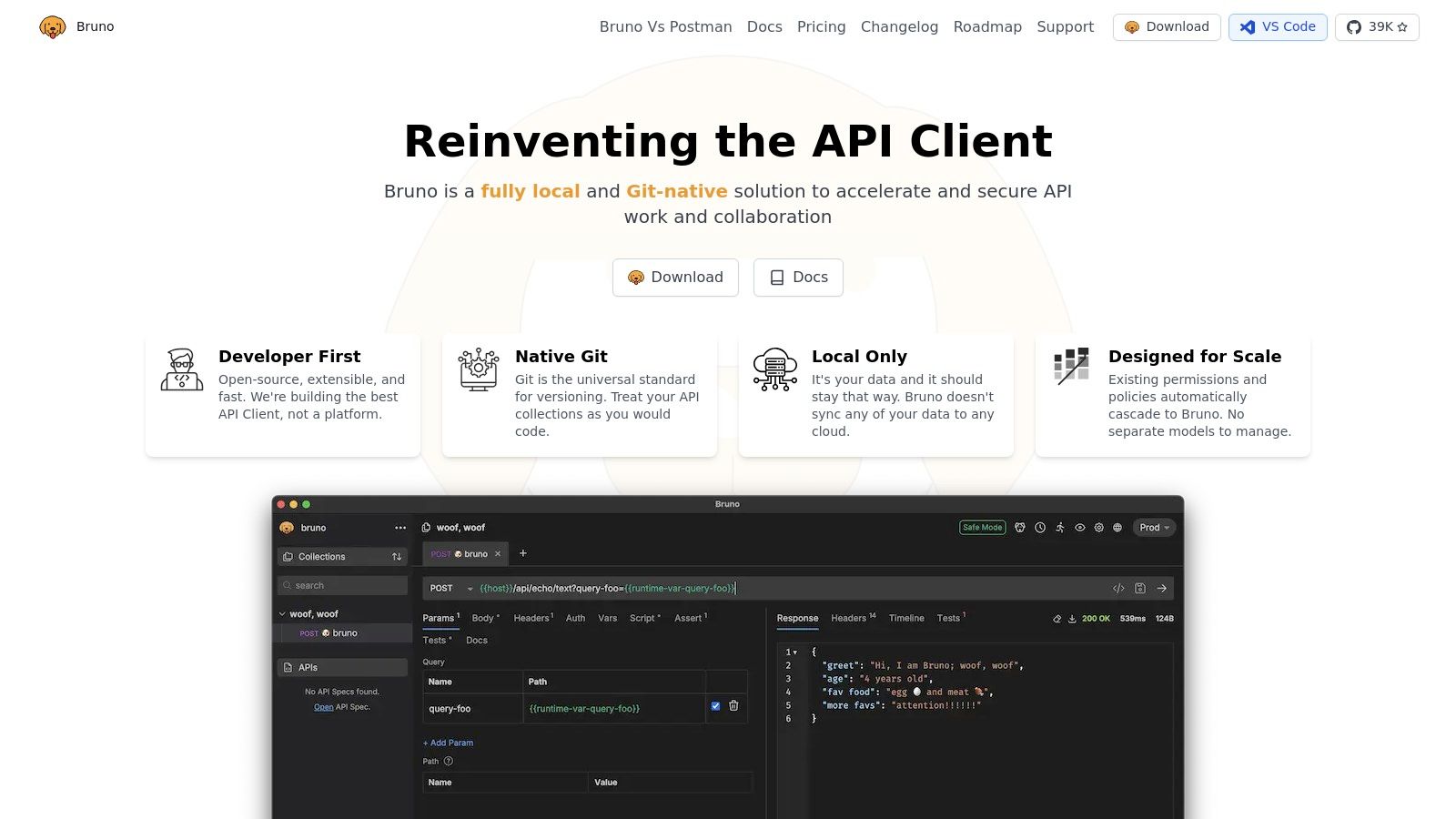Open the bruno sidebar three-dots menu
This screenshot has height=819, width=1456.
pos(400,528)
